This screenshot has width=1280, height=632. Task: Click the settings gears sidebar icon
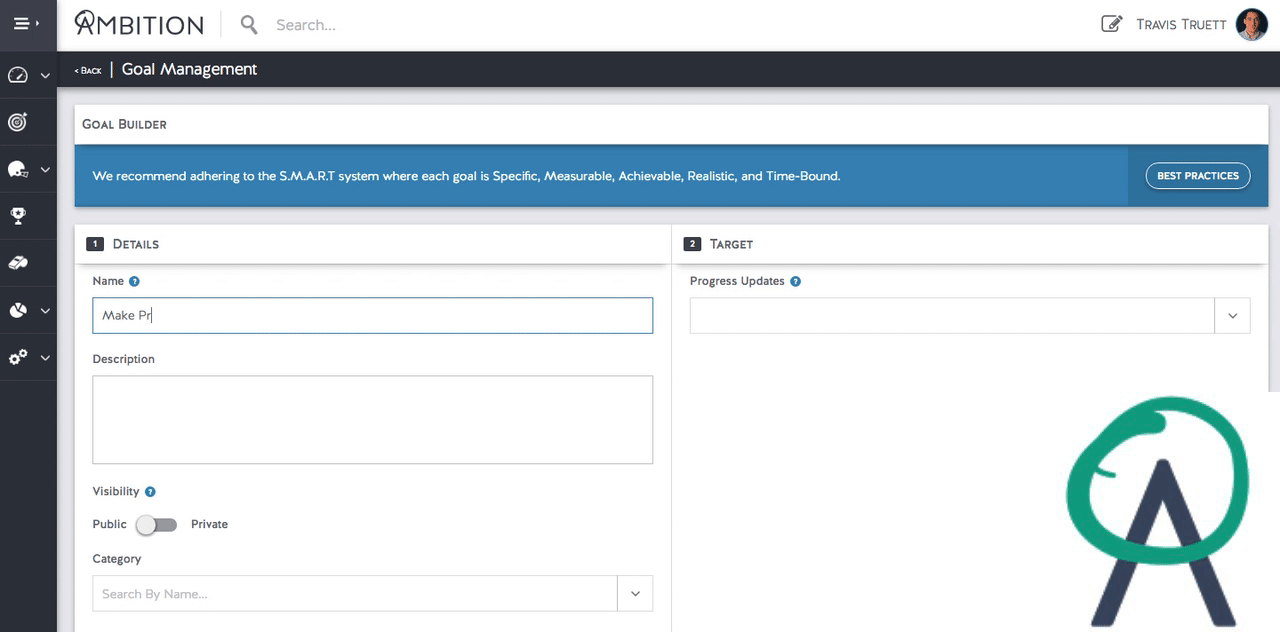coord(18,357)
